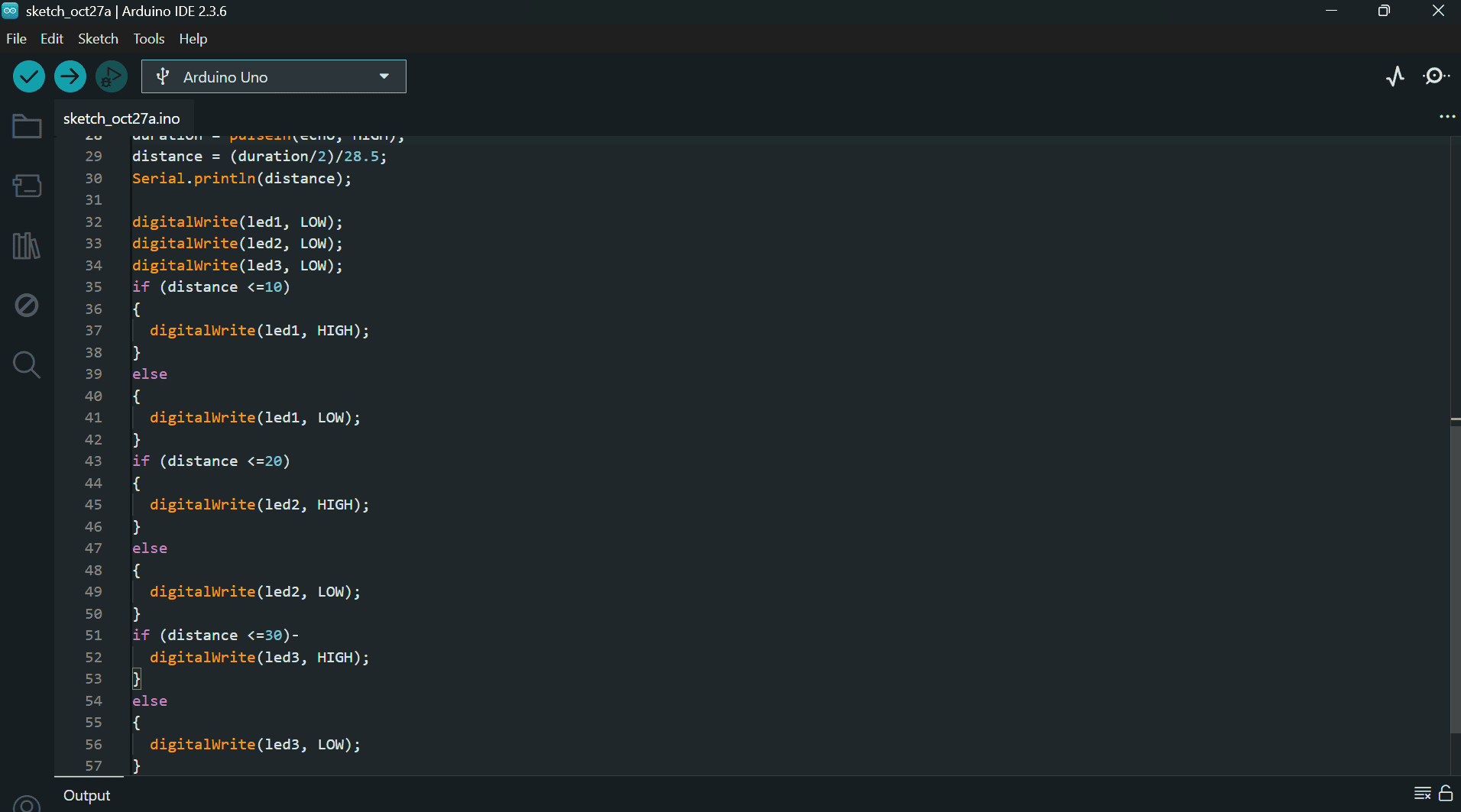Screen dimensions: 1461x812
Task: Select the sketch_oct27a.ino tab
Action: click(x=121, y=118)
